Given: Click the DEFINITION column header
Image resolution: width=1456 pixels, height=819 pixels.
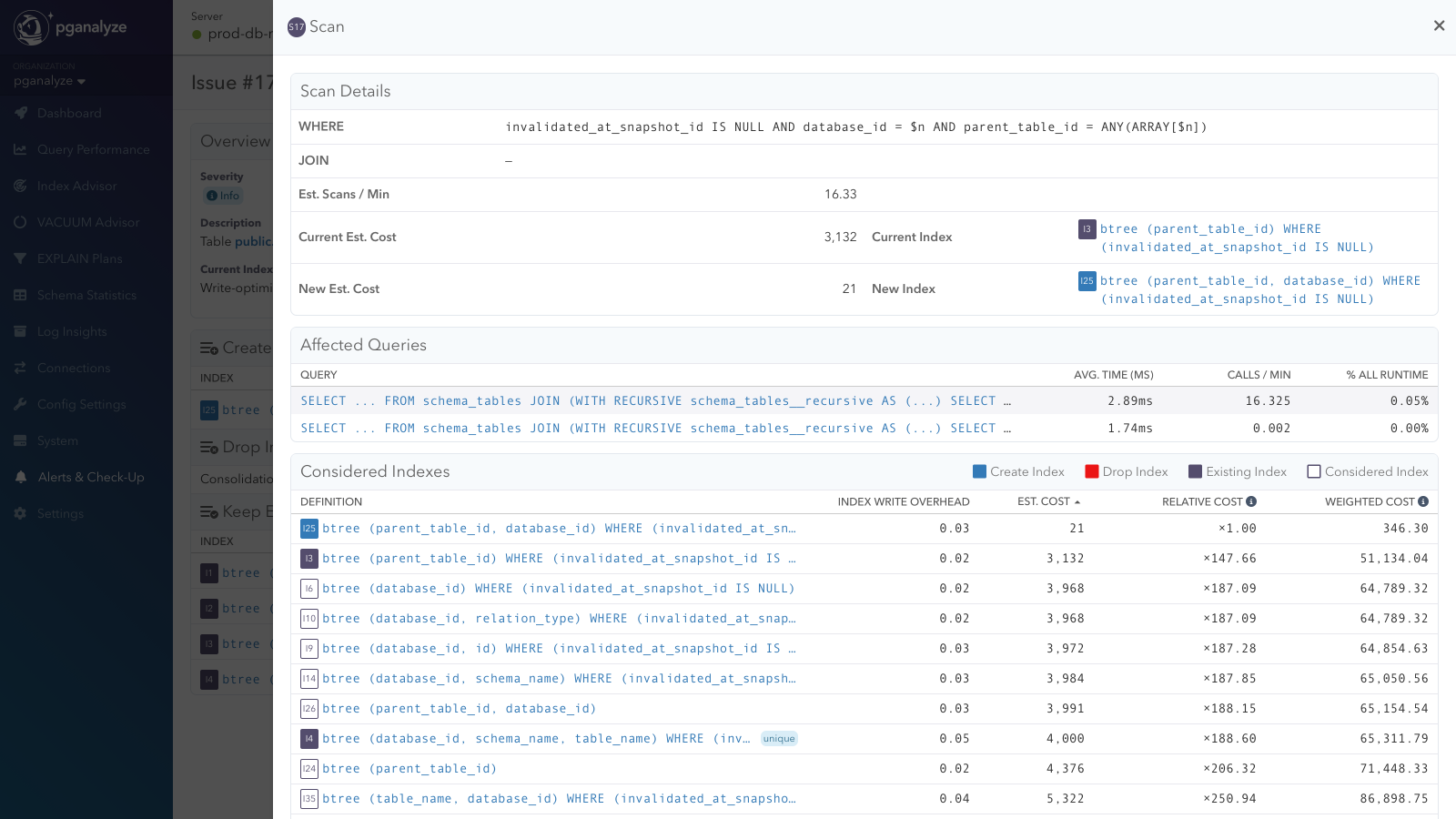Looking at the screenshot, I should point(331,501).
